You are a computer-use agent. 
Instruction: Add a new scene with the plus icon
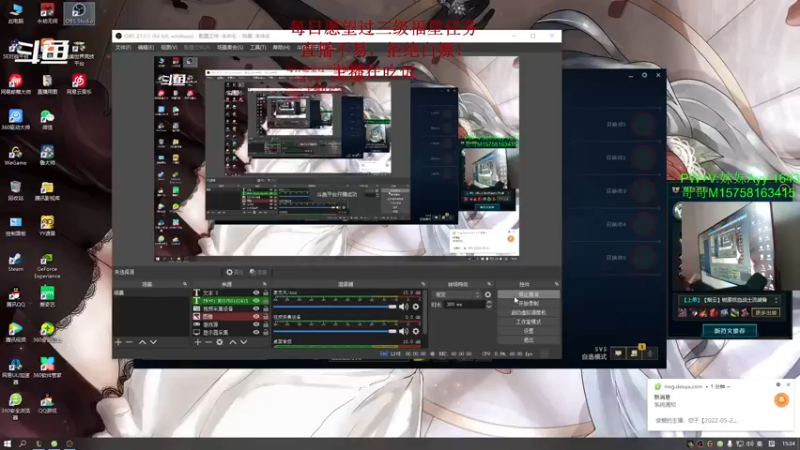(118, 342)
